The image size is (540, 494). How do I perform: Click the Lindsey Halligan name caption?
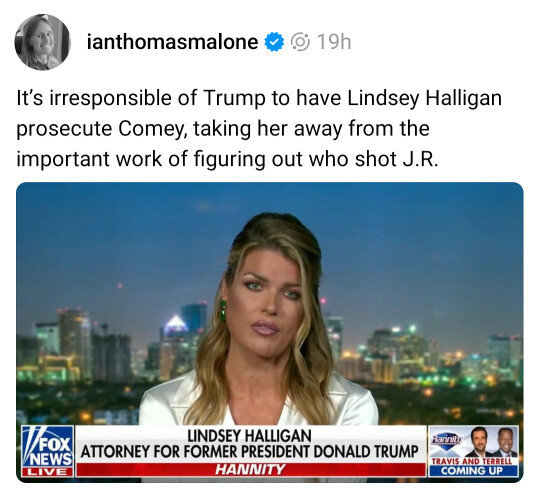click(249, 436)
